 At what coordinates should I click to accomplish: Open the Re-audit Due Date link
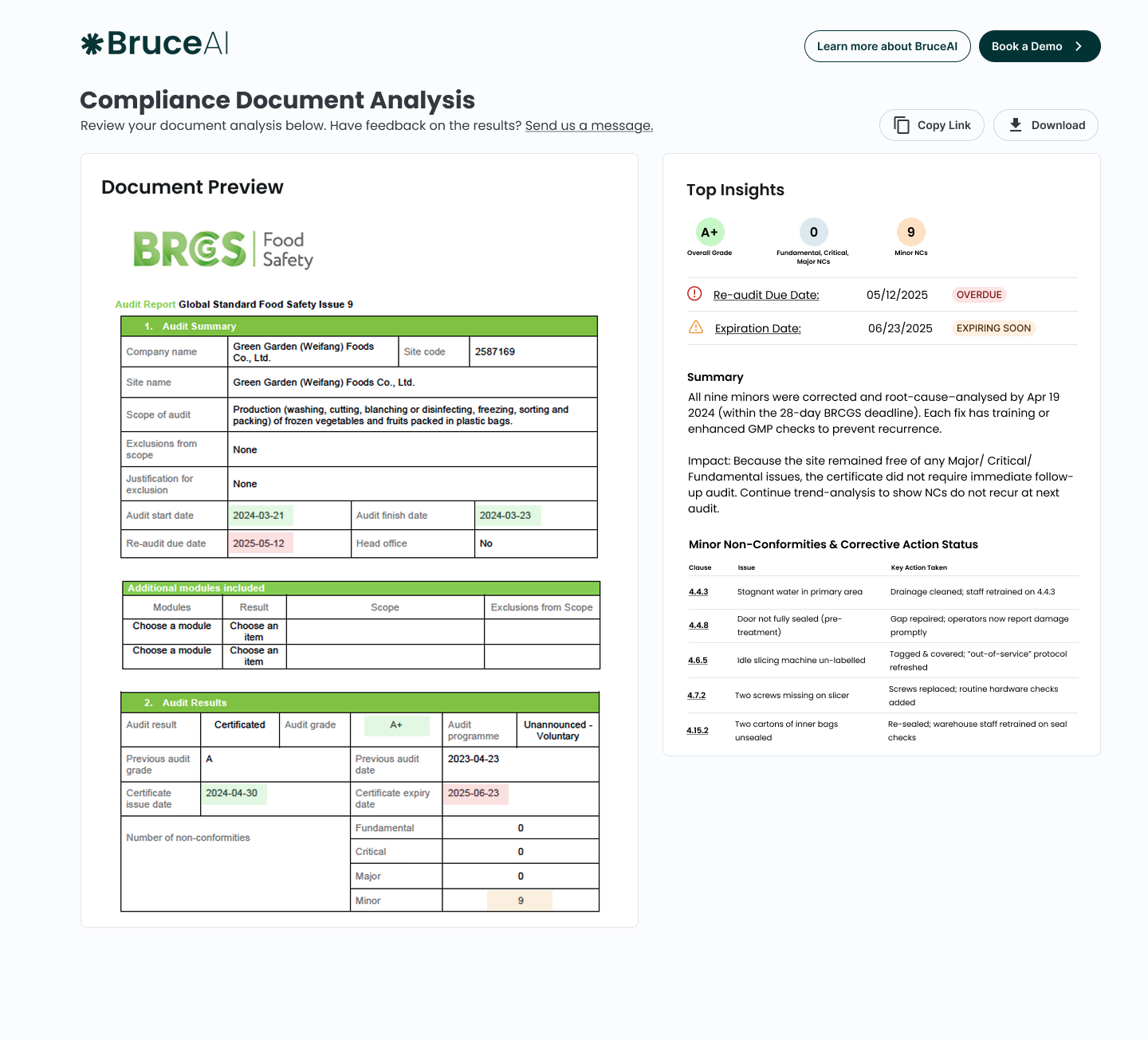pos(765,295)
